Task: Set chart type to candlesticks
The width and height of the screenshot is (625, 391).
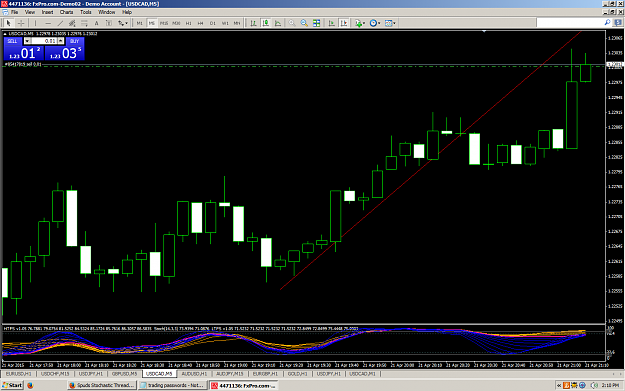Action: 265,23
